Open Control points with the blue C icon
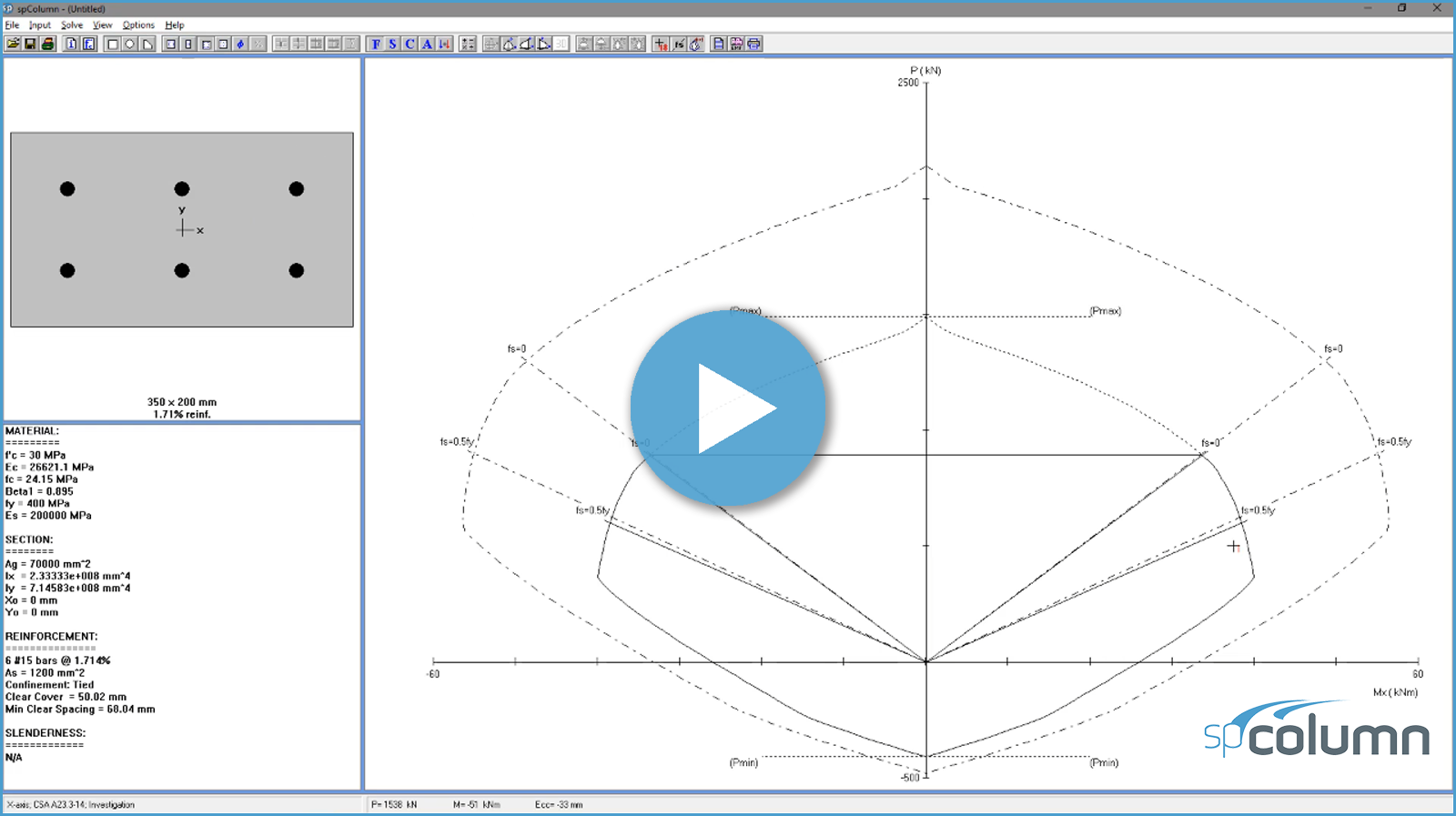Image resolution: width=1456 pixels, height=816 pixels. 409,44
